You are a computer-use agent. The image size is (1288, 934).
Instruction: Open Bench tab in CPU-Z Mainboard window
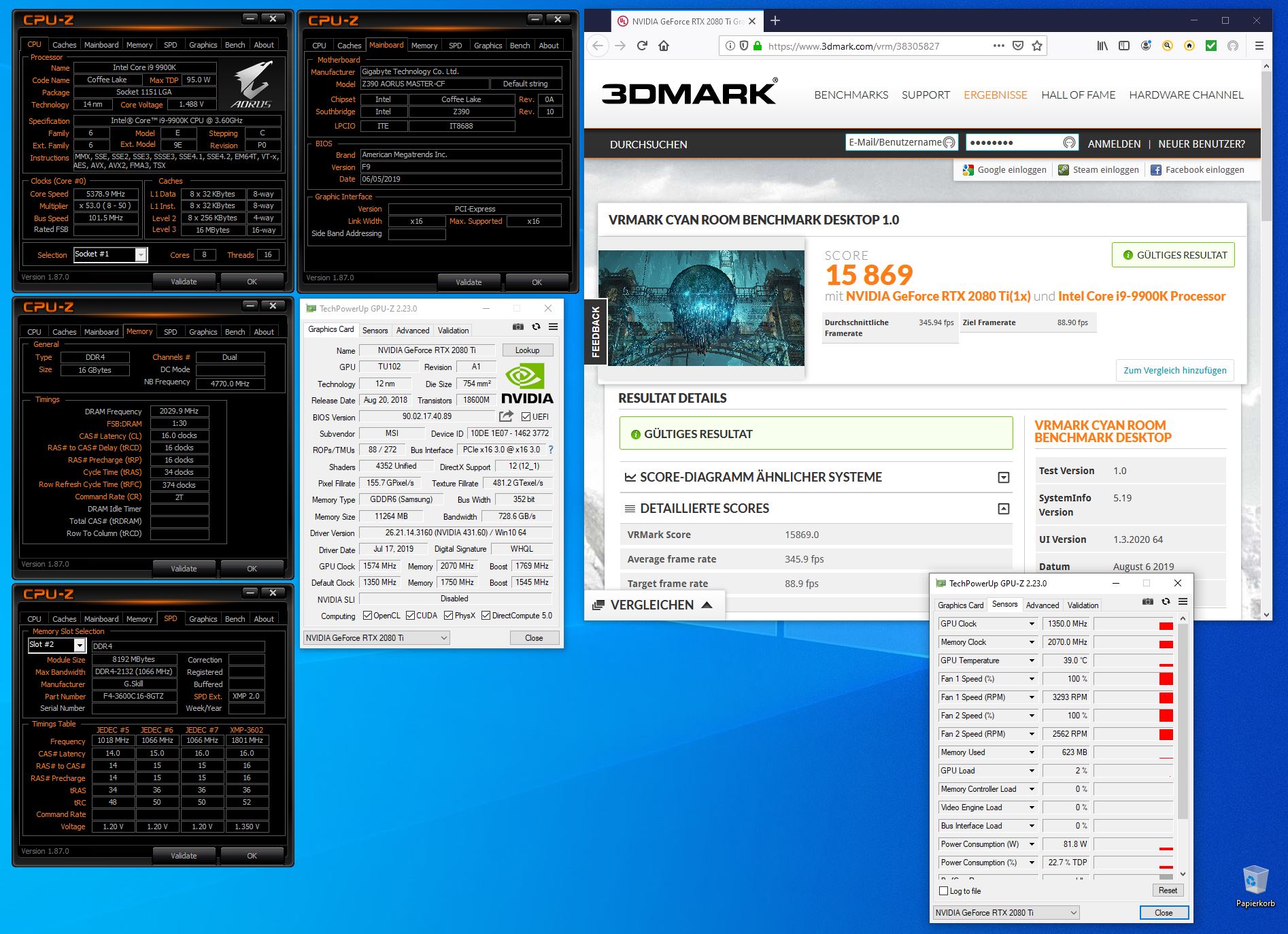(520, 46)
